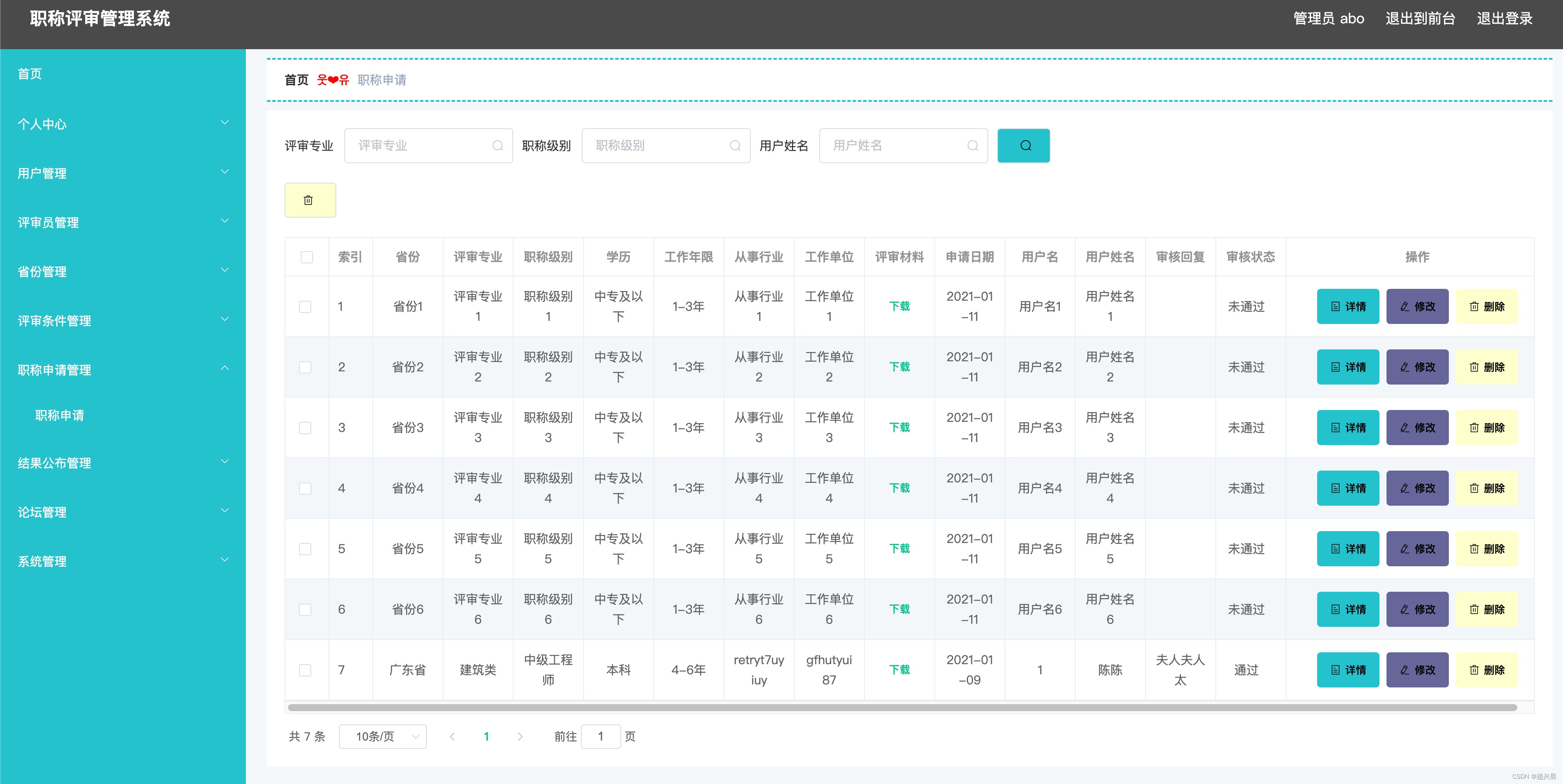Expand the 评审条件管理 sidebar menu
This screenshot has height=784, width=1563.
pos(122,320)
